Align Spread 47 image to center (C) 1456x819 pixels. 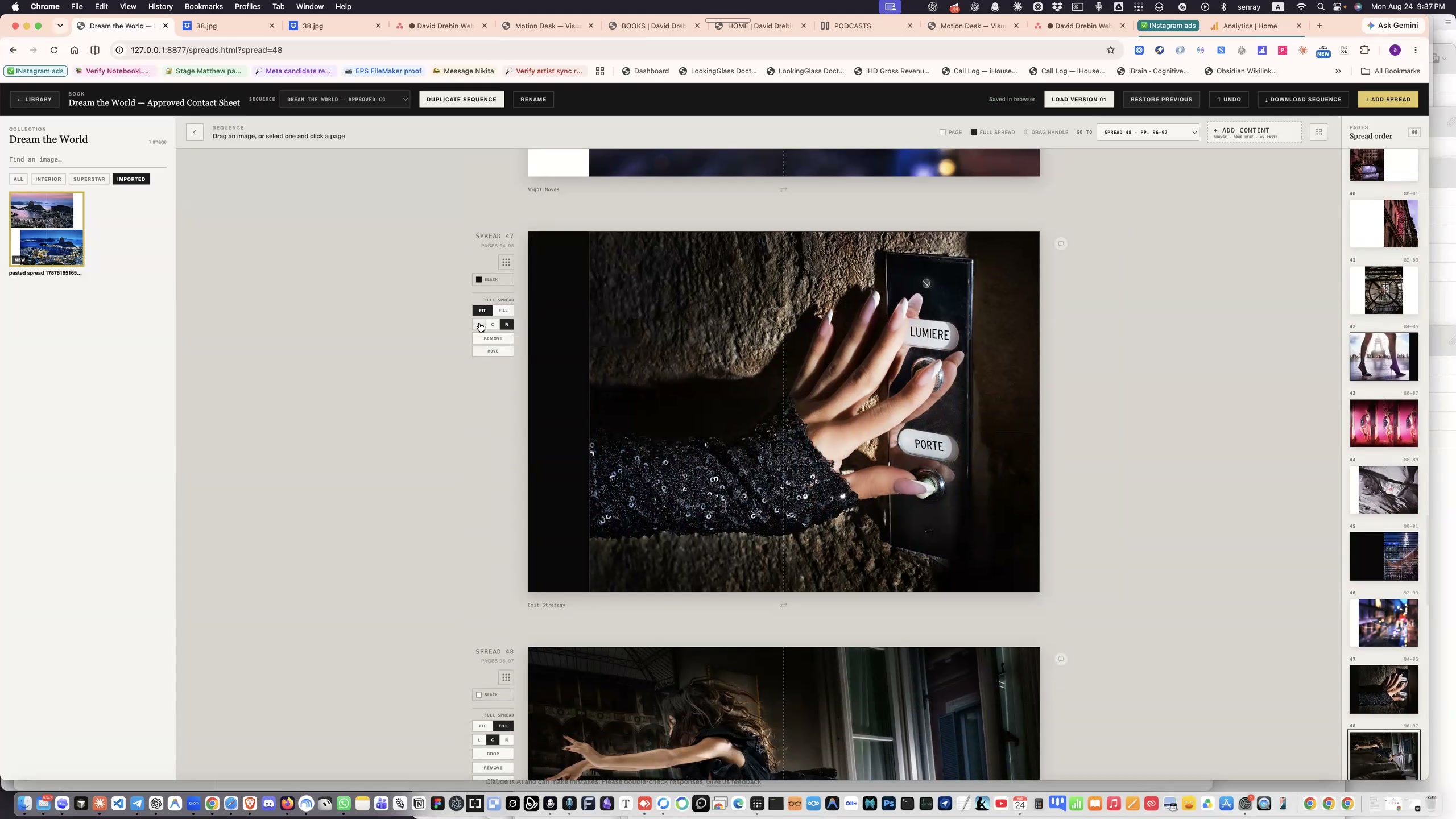point(493,325)
